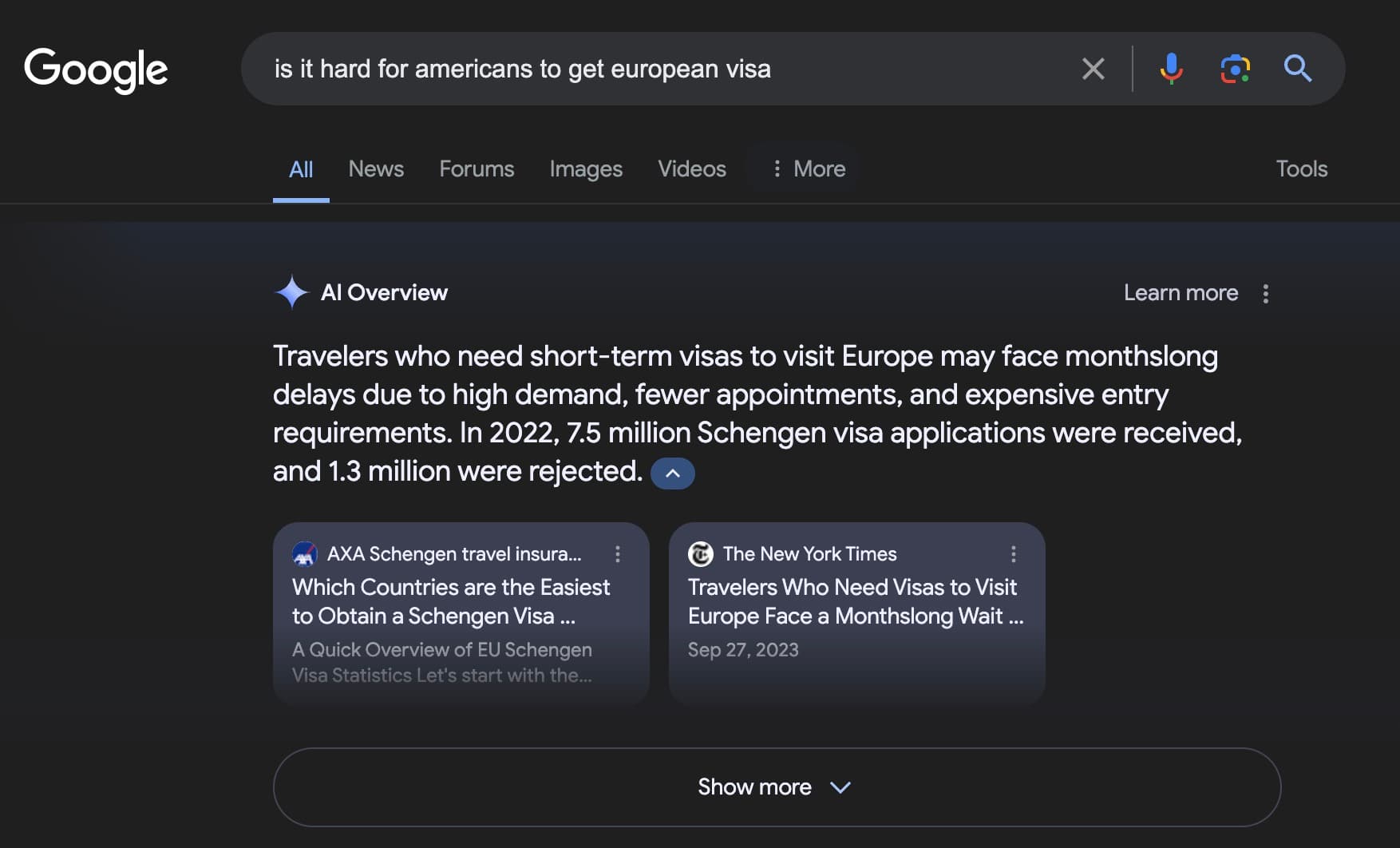Viewport: 1400px width, 848px height.
Task: Activate voice search with the microphone icon
Action: coord(1171,69)
